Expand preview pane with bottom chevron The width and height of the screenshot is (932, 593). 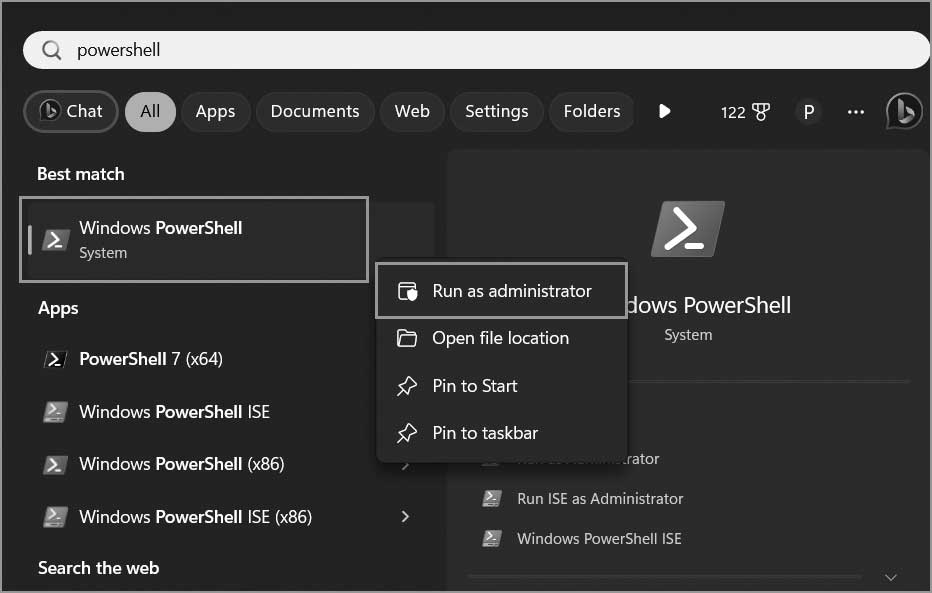[890, 577]
